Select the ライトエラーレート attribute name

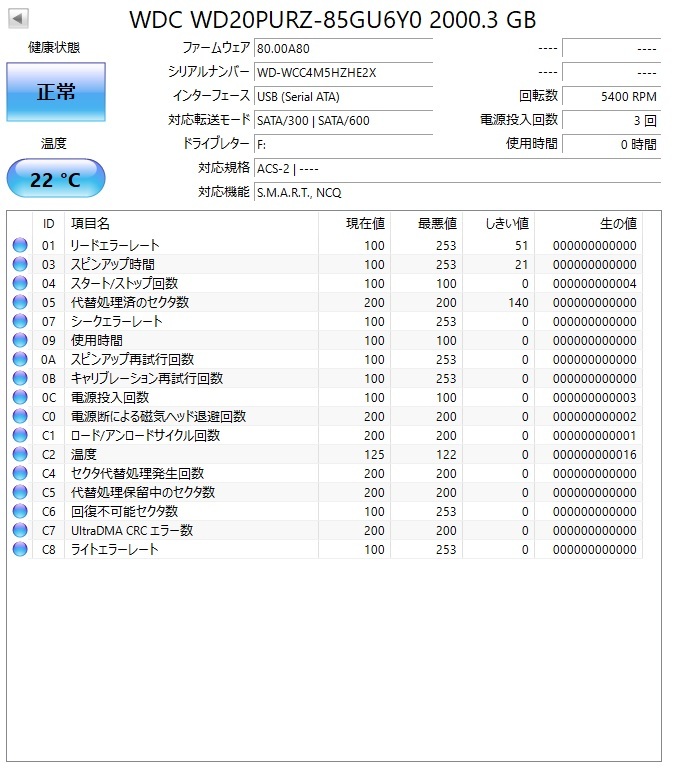pos(114,549)
